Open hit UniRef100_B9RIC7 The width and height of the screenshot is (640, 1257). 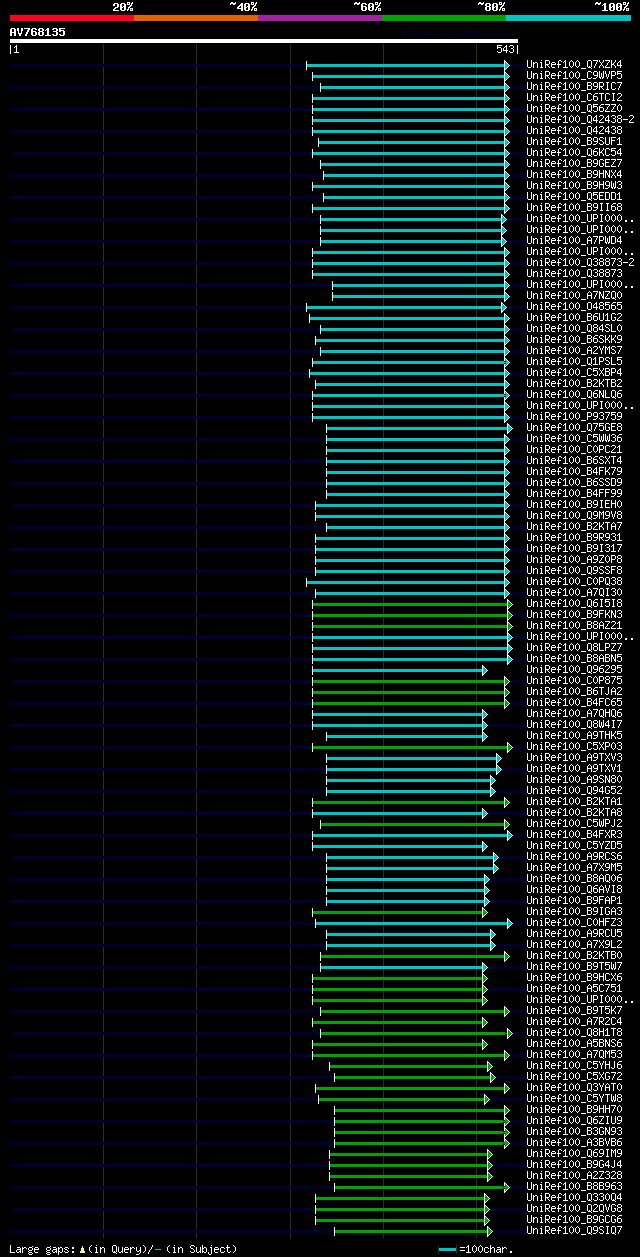click(x=574, y=86)
